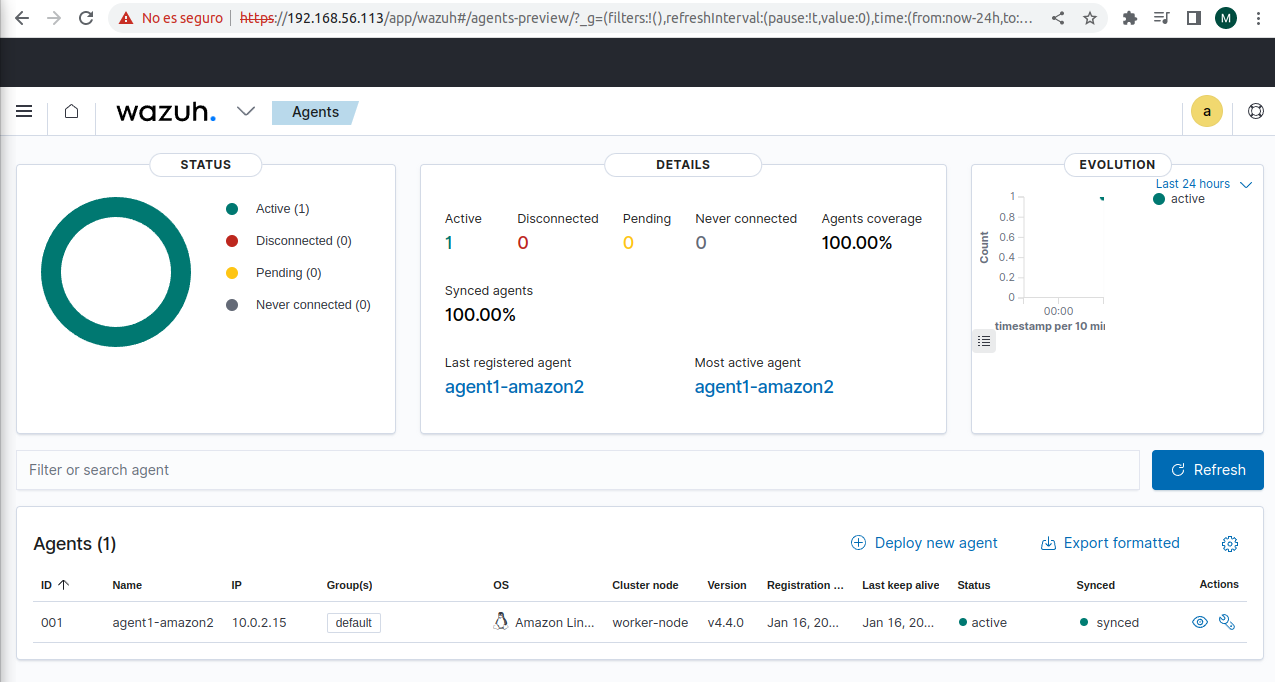
Task: Open table settings gear icon
Action: [1230, 544]
